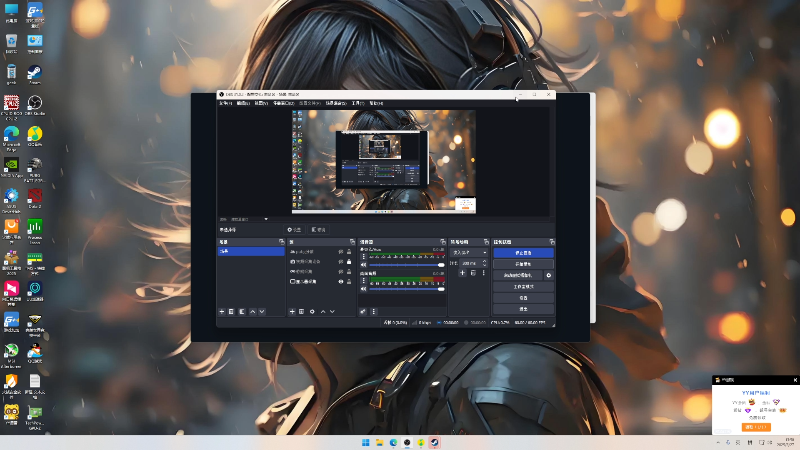Click the Start Recording button

click(523, 264)
